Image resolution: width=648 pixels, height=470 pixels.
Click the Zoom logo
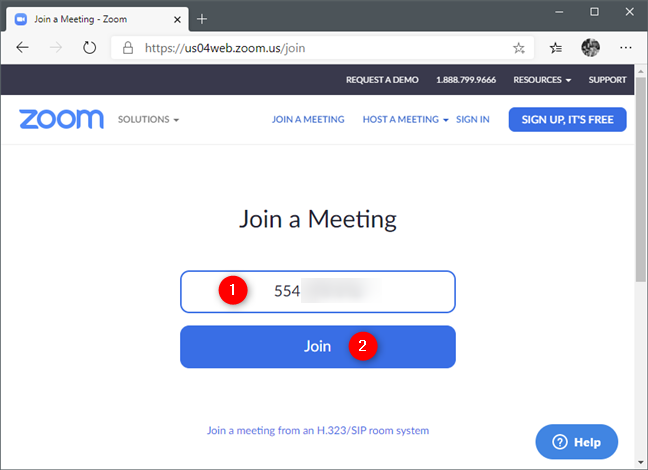62,119
